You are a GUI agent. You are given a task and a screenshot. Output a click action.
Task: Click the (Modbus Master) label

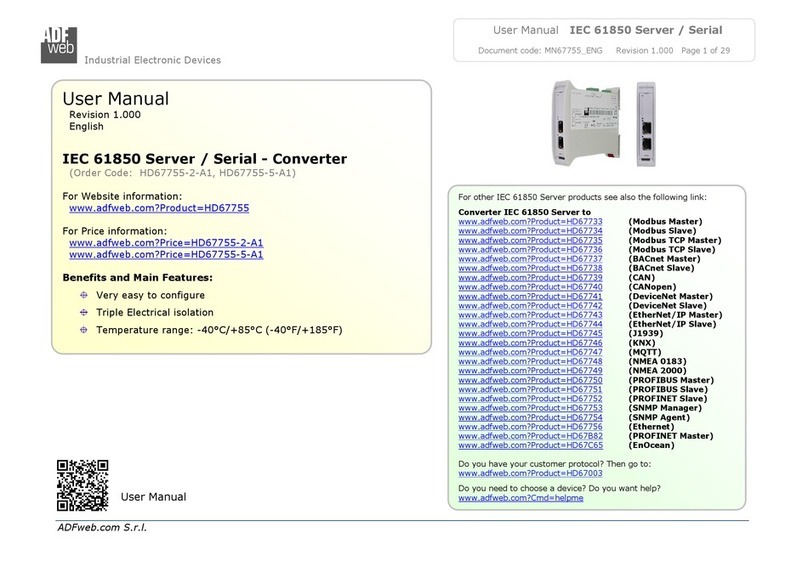click(665, 222)
